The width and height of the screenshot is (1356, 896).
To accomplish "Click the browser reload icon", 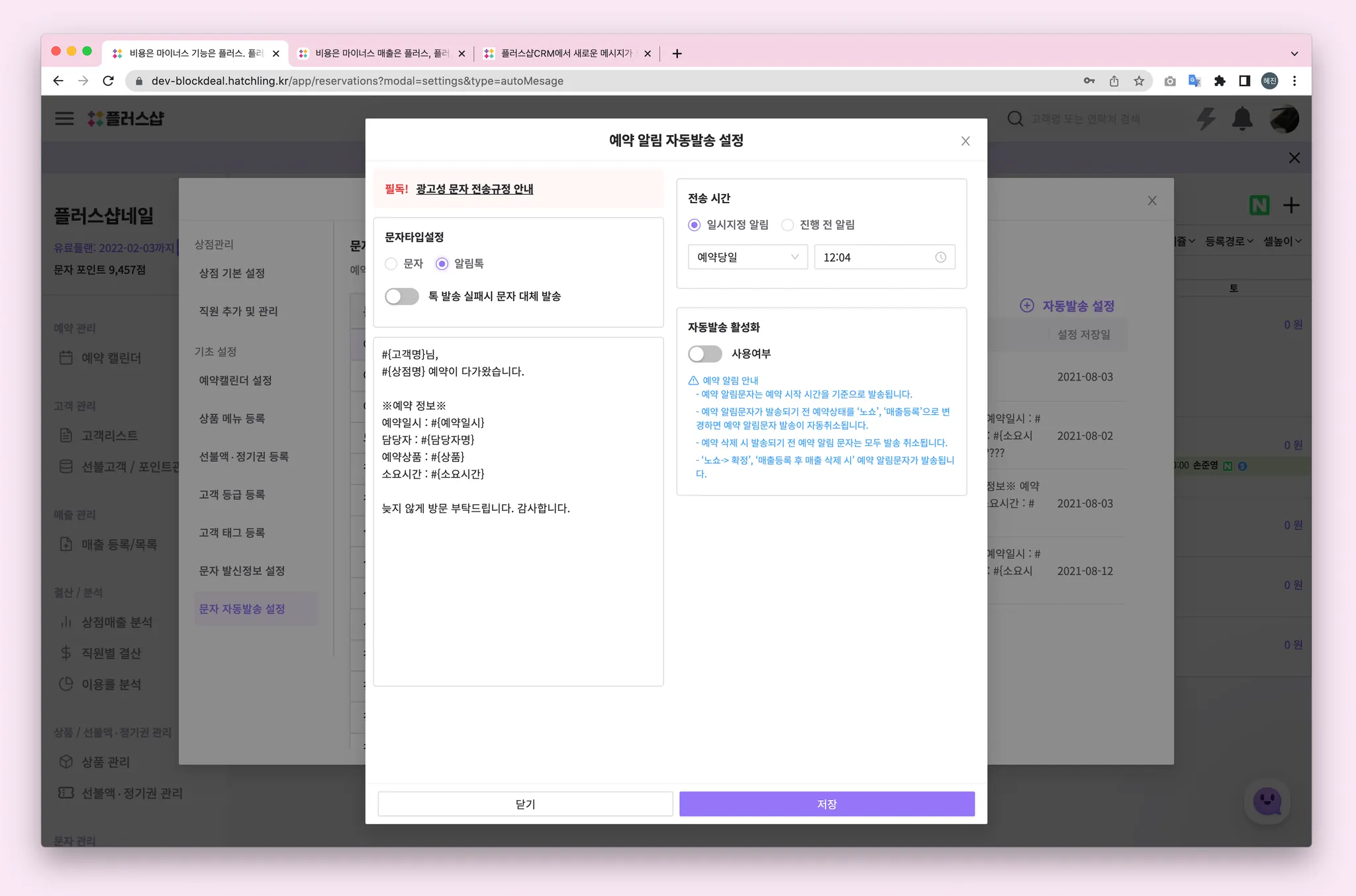I will 109,81.
